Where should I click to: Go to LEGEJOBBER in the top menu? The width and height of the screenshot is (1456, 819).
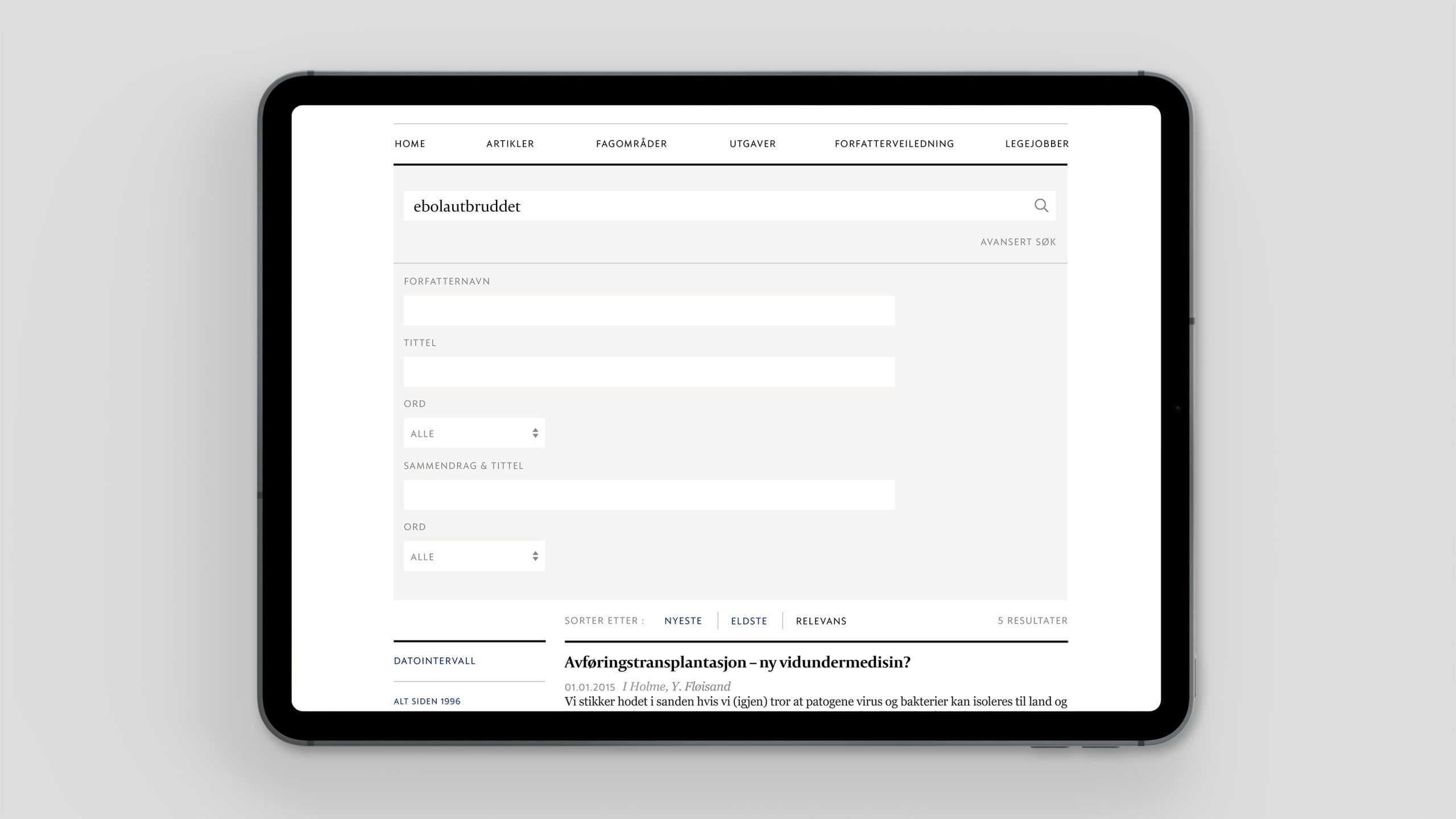point(1037,144)
